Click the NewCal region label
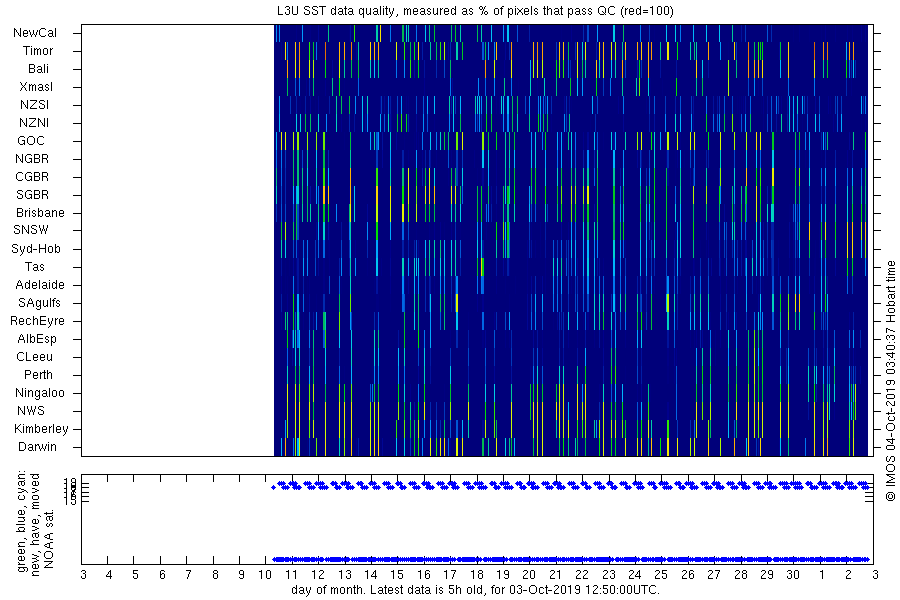 click(x=35, y=33)
